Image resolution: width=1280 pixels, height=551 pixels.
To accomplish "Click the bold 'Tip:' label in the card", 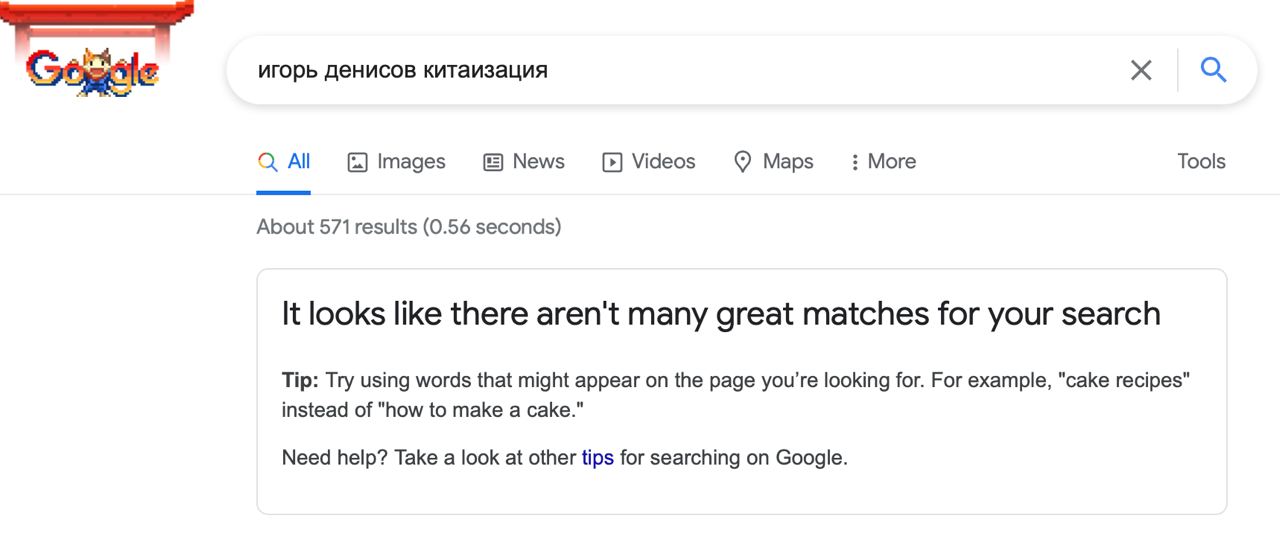I will pyautogui.click(x=300, y=381).
